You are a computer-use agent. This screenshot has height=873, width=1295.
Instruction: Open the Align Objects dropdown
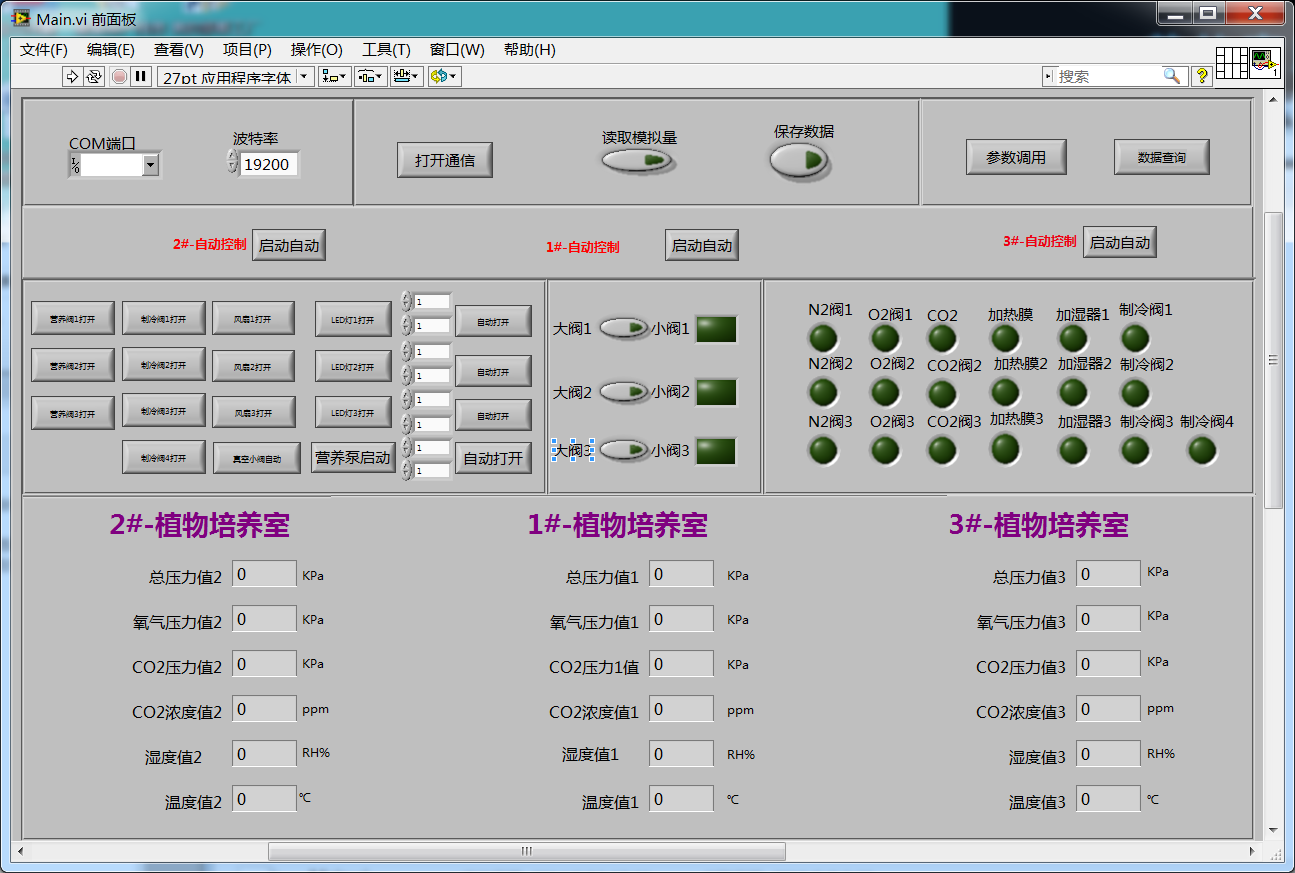pyautogui.click(x=334, y=76)
